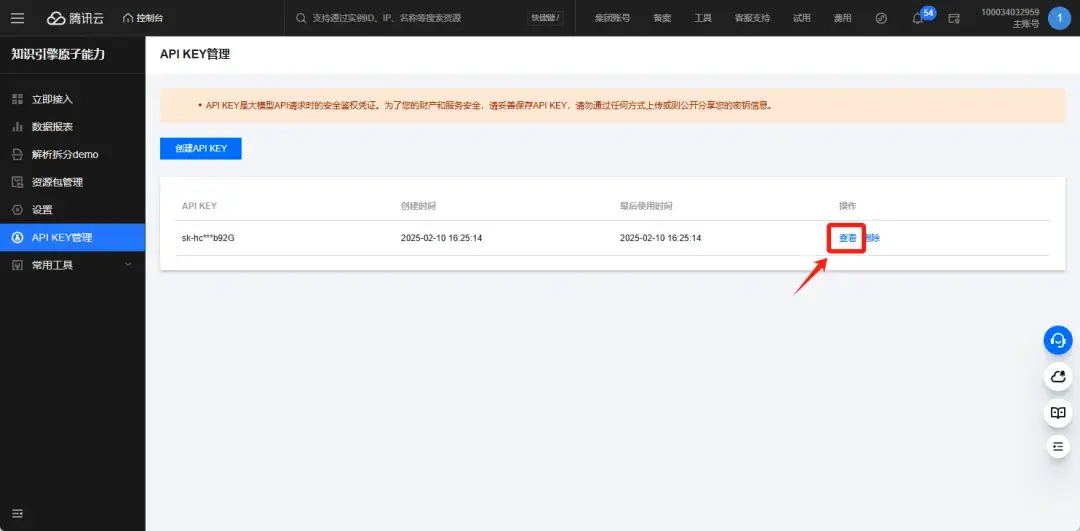1080x531 pixels.
Task: Open 数据报表 in the sidebar
Action: 72,127
